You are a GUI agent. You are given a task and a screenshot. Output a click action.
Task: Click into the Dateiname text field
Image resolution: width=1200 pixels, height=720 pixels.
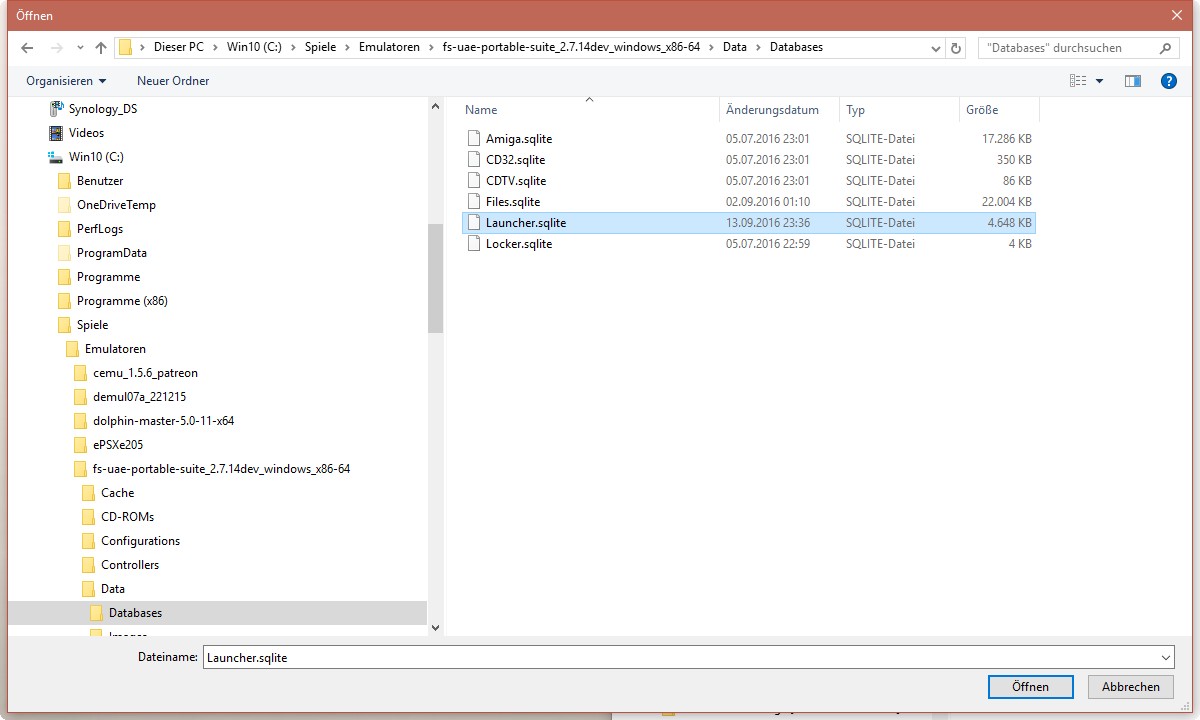point(680,658)
